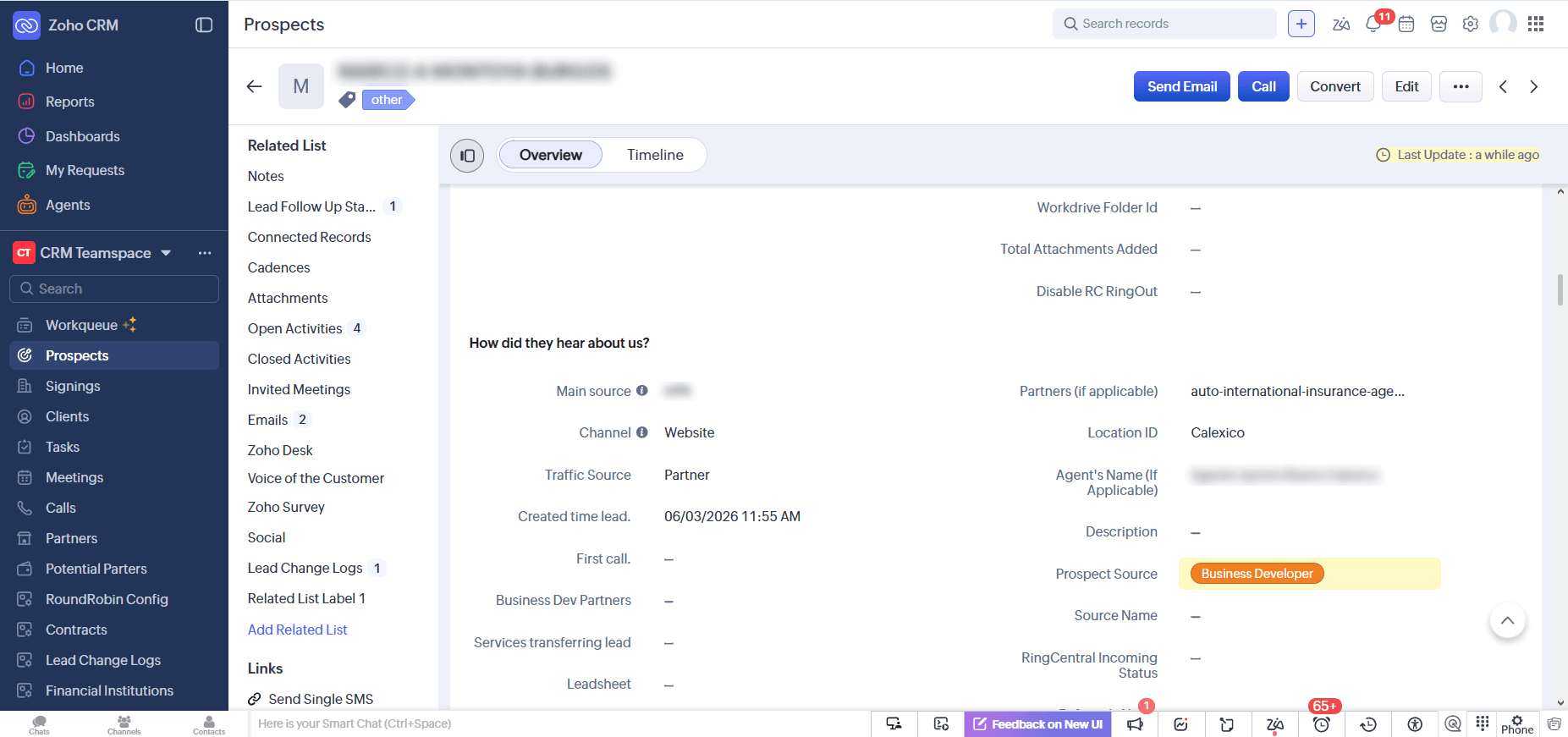Click the sidebar Search field
Viewport: 1568px width, 737px height.
(114, 289)
